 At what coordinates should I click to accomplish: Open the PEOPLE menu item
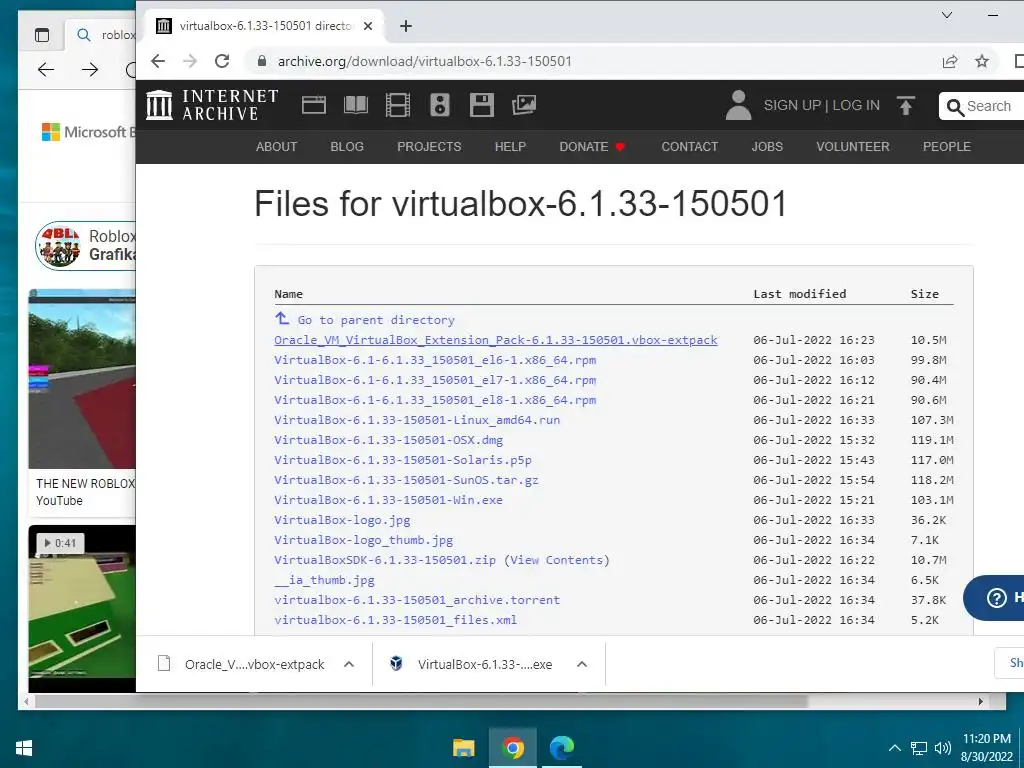[x=946, y=146]
